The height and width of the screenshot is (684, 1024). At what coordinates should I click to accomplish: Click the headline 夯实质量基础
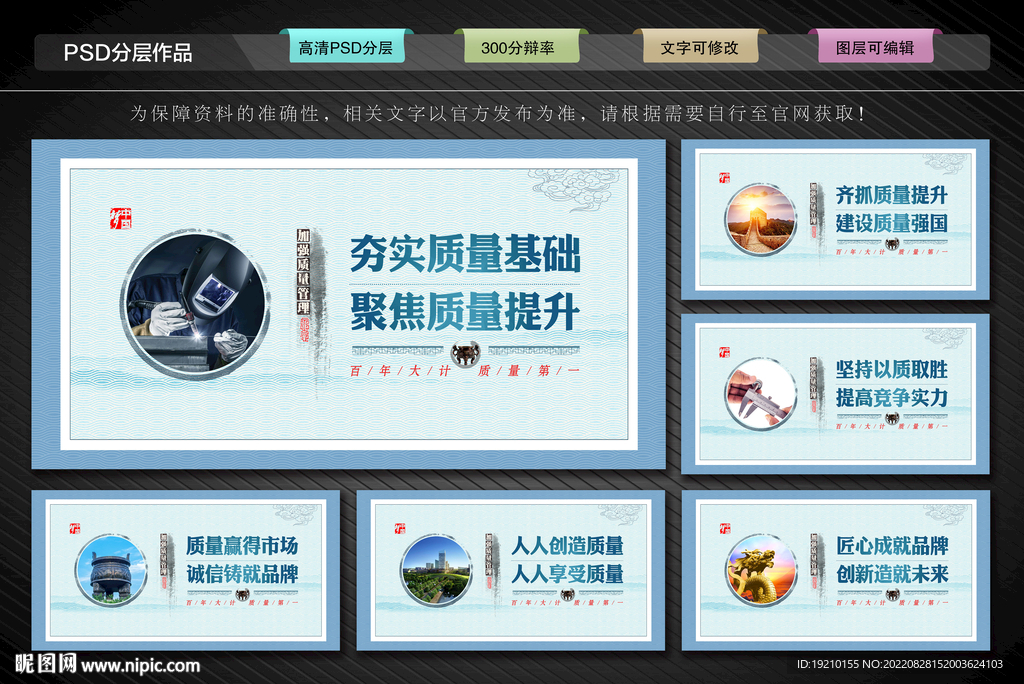[x=465, y=253]
